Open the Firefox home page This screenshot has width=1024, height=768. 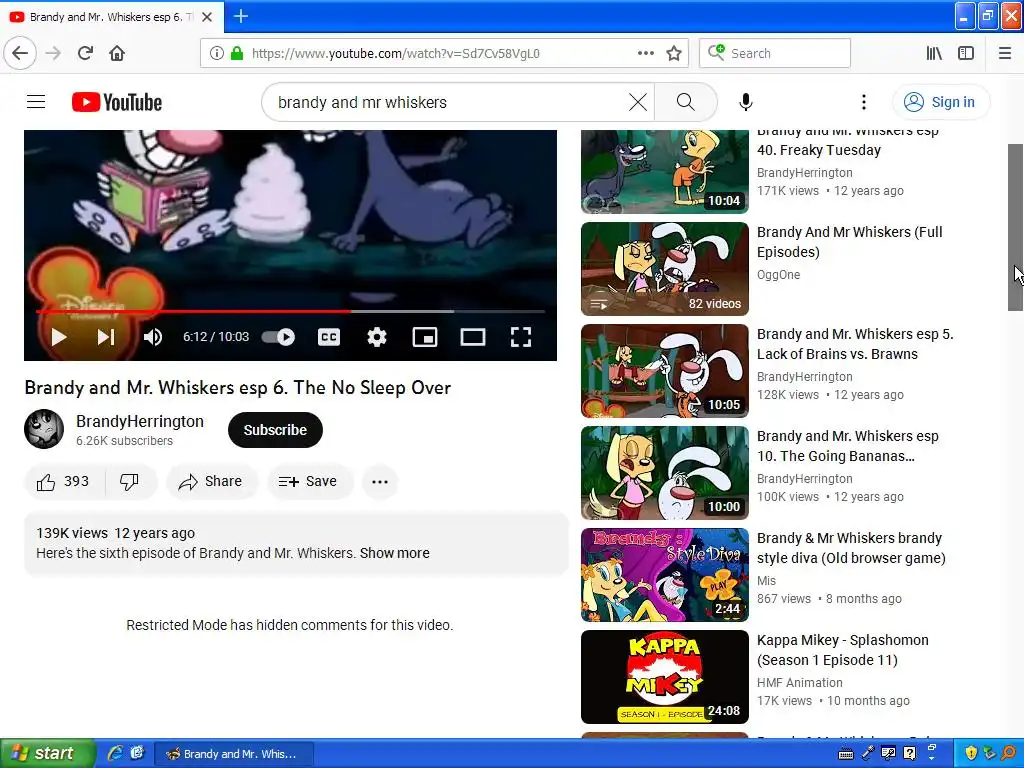tap(117, 53)
